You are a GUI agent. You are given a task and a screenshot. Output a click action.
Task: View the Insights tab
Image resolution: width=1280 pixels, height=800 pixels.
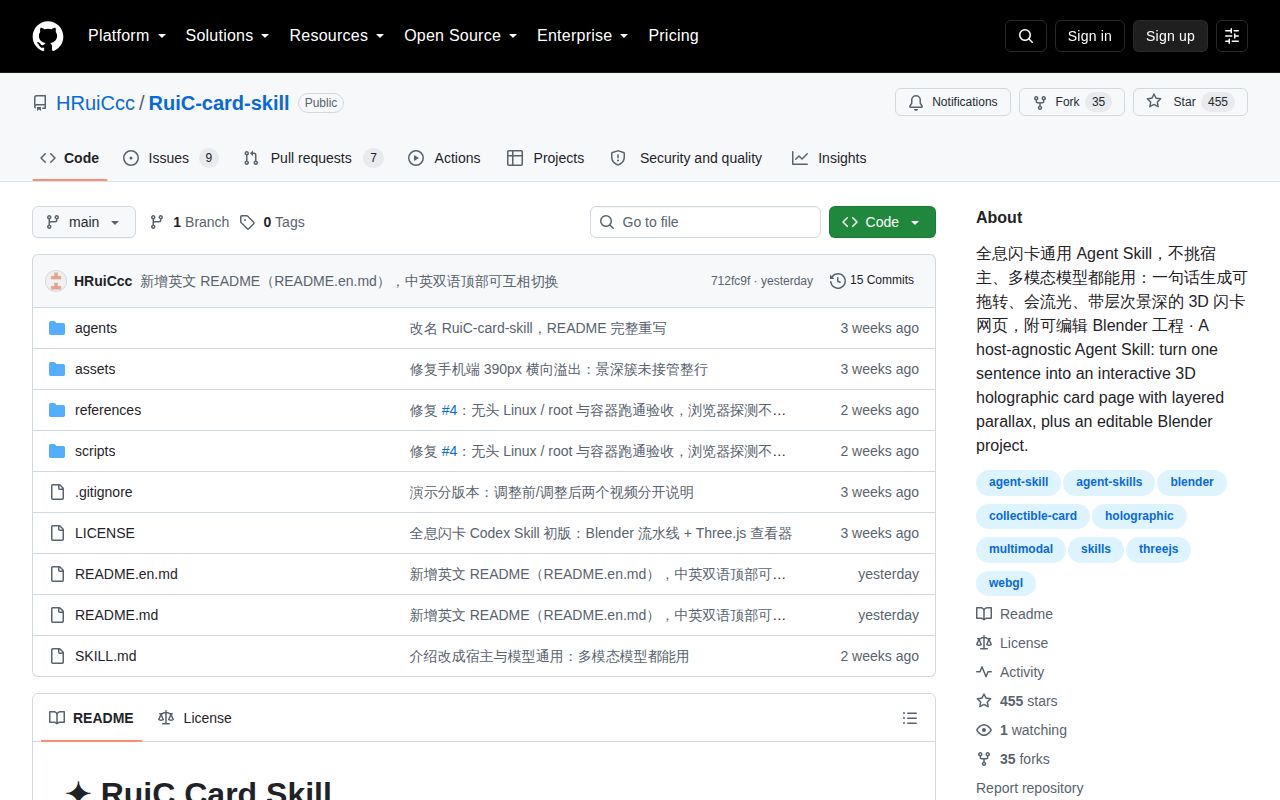point(829,158)
